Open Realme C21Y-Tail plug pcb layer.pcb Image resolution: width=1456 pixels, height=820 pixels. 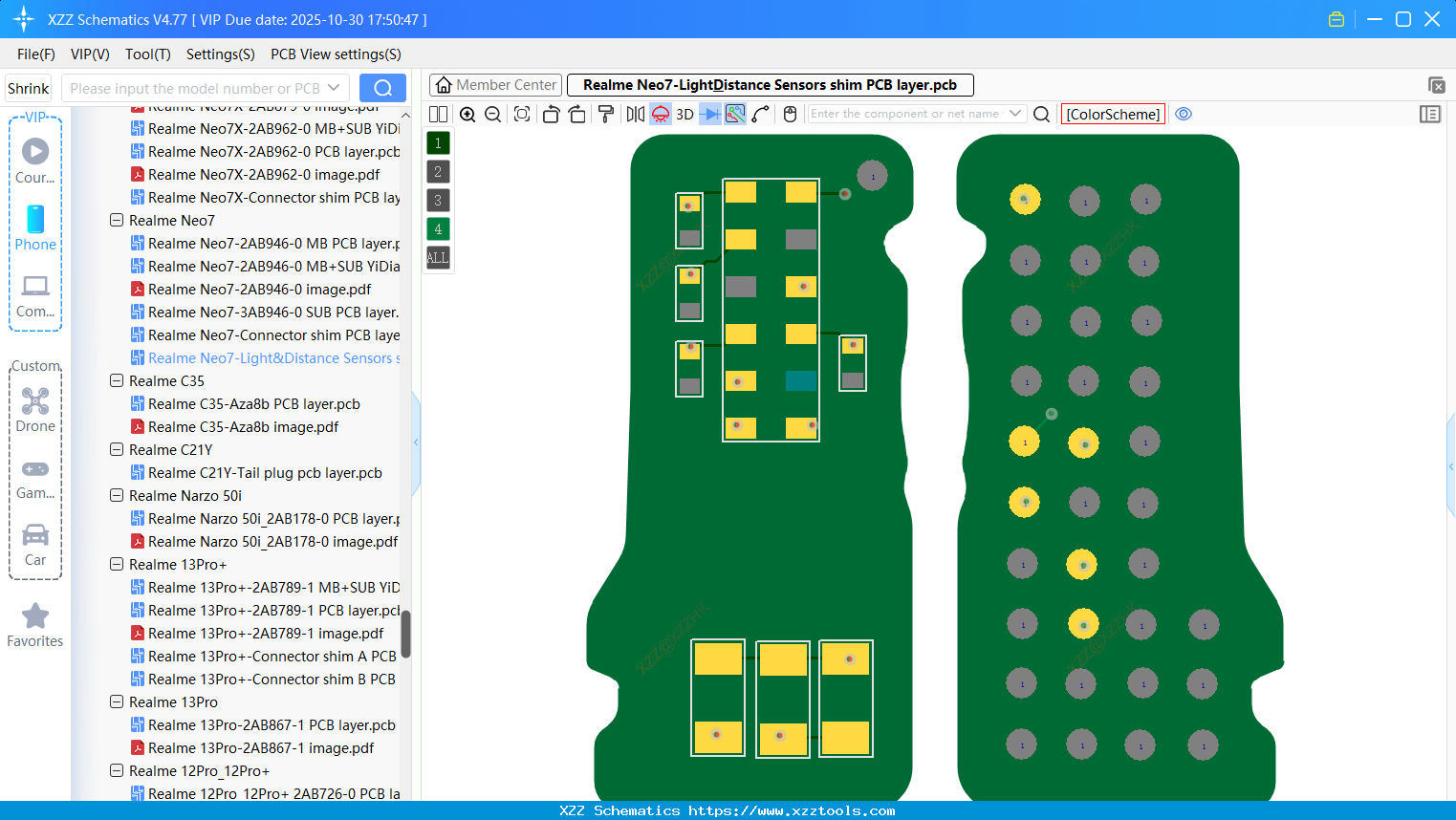[265, 472]
